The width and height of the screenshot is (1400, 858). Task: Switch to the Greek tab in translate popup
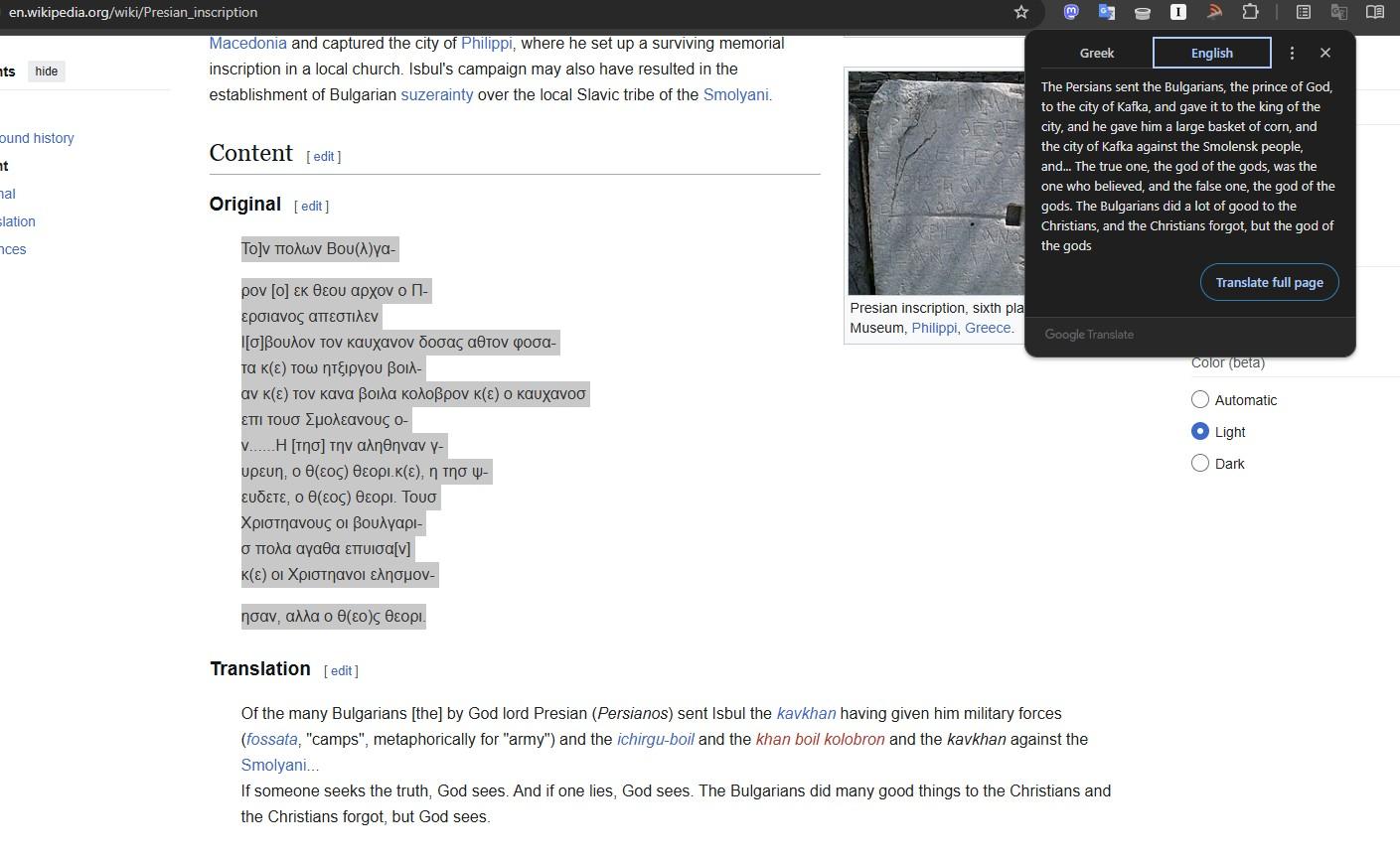[1097, 53]
